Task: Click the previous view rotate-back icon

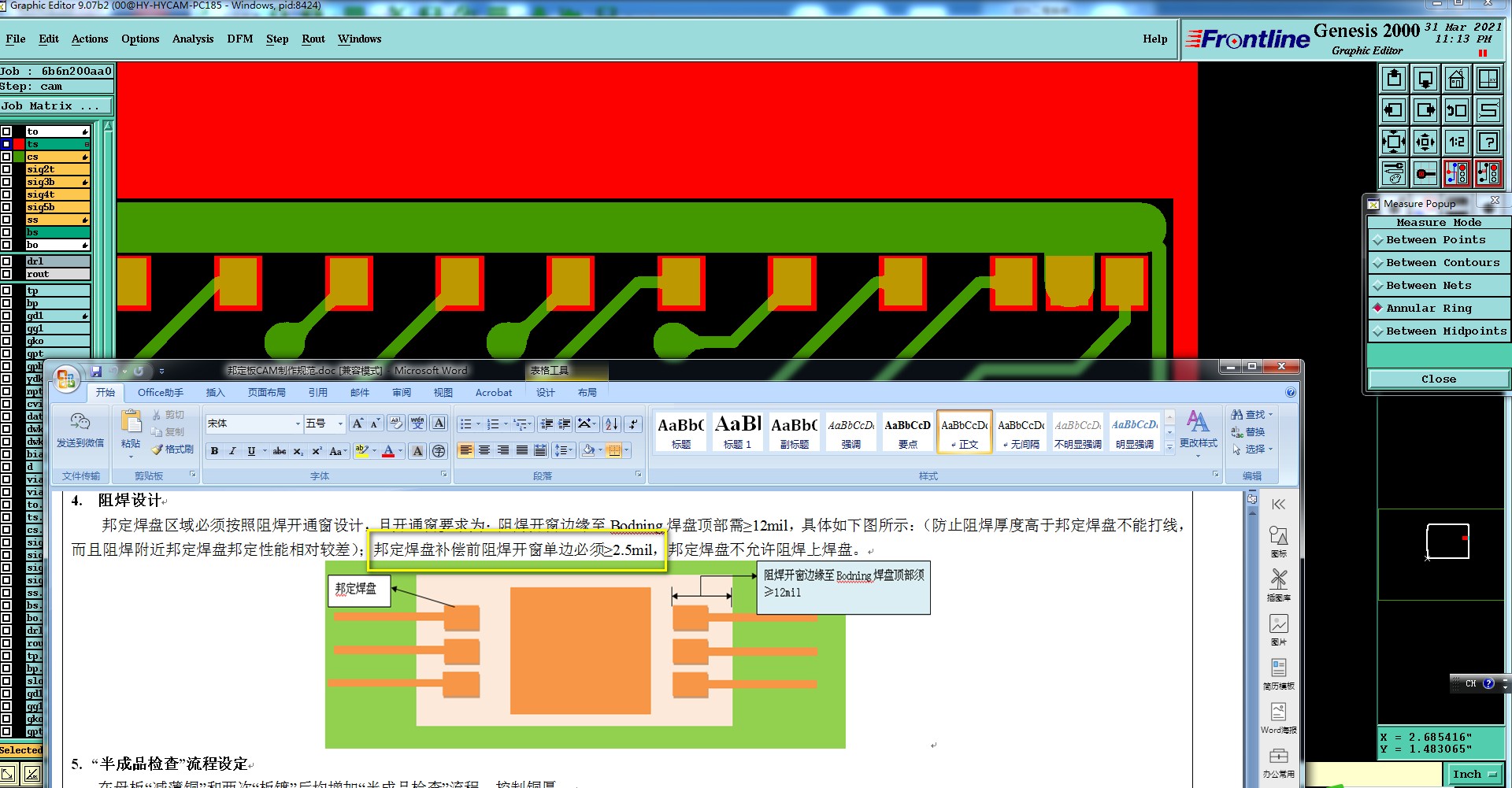Action: click(x=1457, y=110)
